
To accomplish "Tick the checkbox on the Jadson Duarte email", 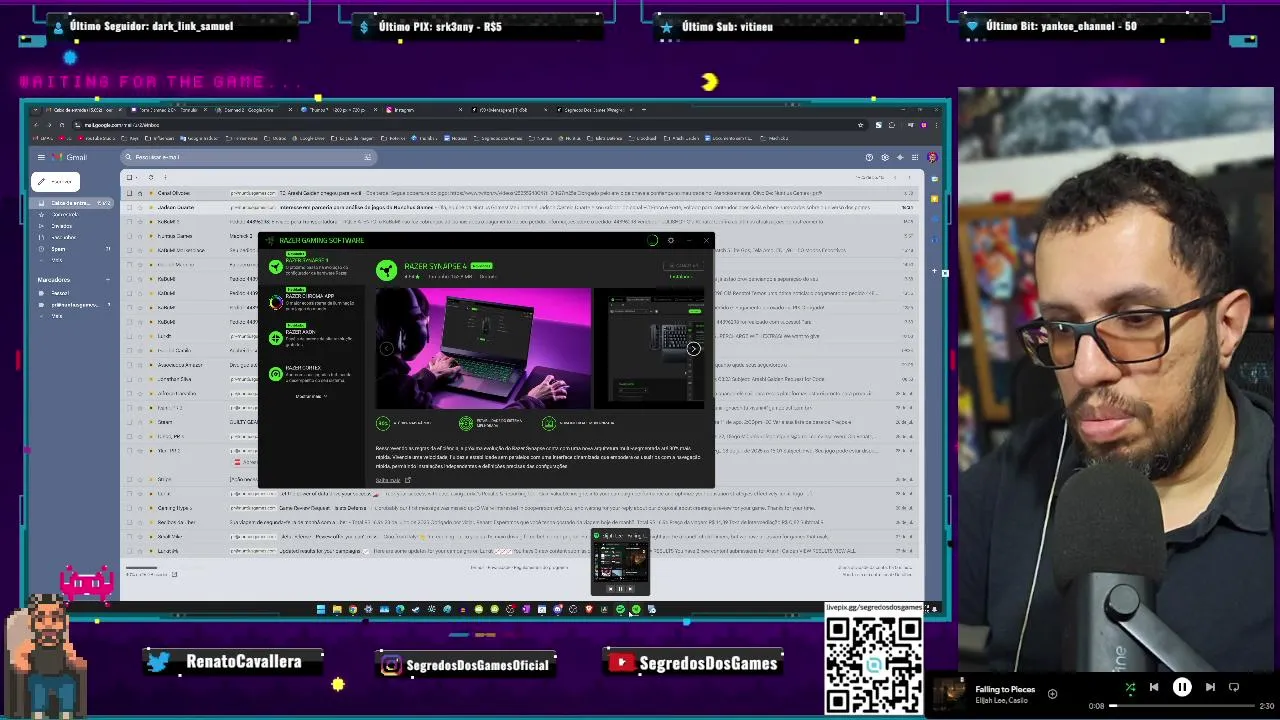I will tap(129, 207).
